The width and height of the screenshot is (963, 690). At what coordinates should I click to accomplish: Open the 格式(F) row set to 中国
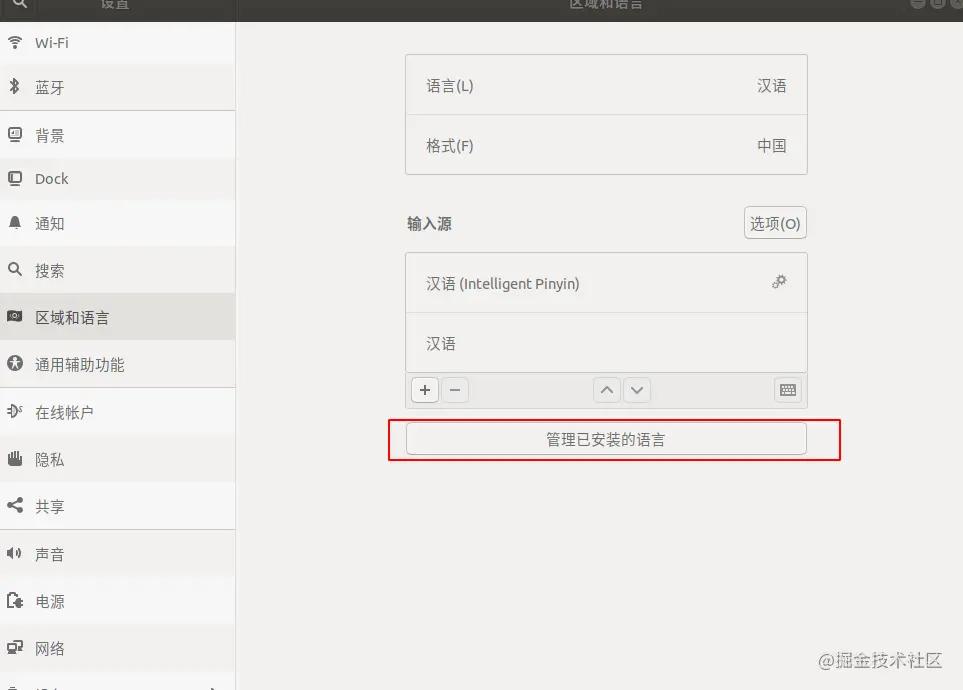click(606, 145)
